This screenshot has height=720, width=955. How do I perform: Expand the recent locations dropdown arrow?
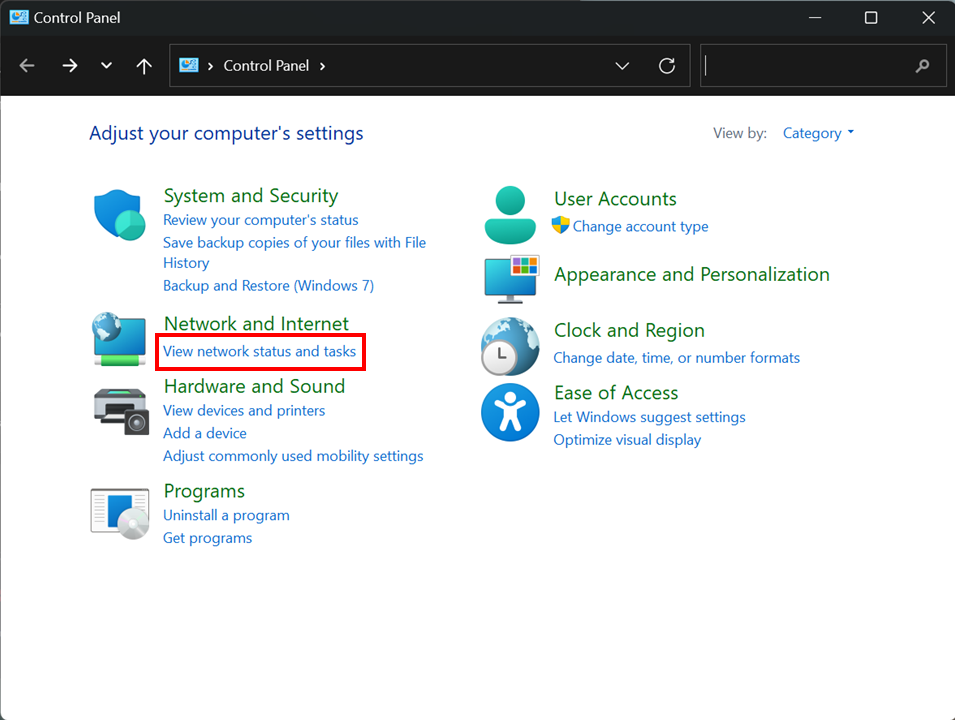tap(106, 66)
